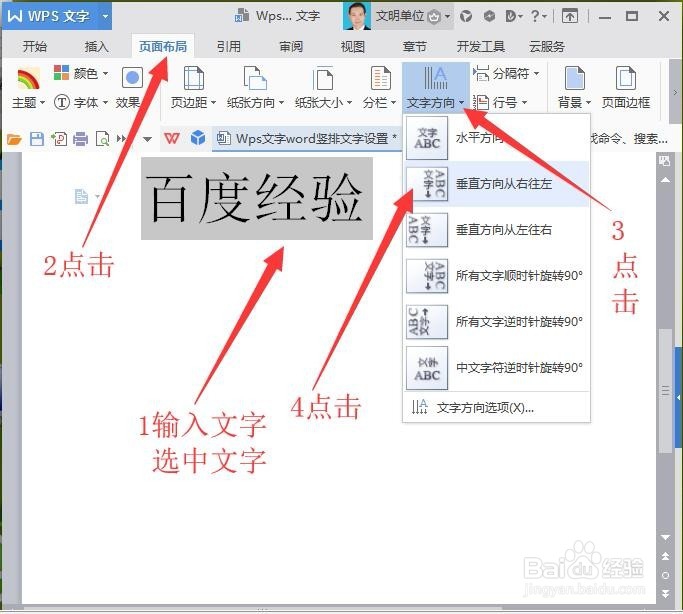Click the hexagon icon in title bar
Image resolution: width=683 pixels, height=614 pixels.
click(x=490, y=16)
